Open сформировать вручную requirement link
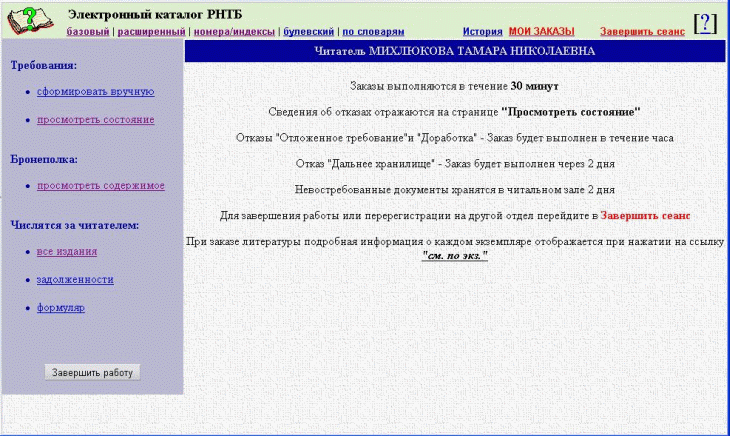This screenshot has height=436, width=730. pyautogui.click(x=95, y=92)
